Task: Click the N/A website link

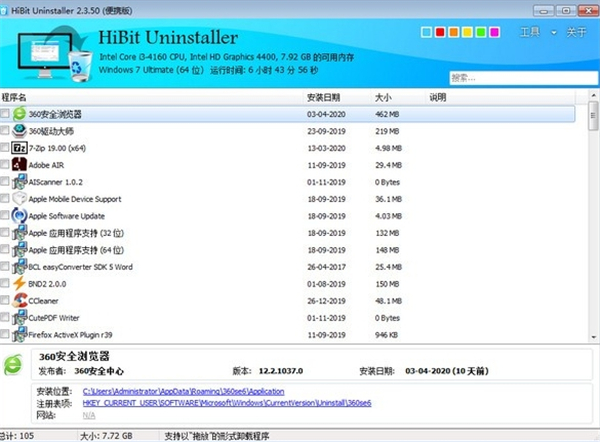Action: click(89, 415)
